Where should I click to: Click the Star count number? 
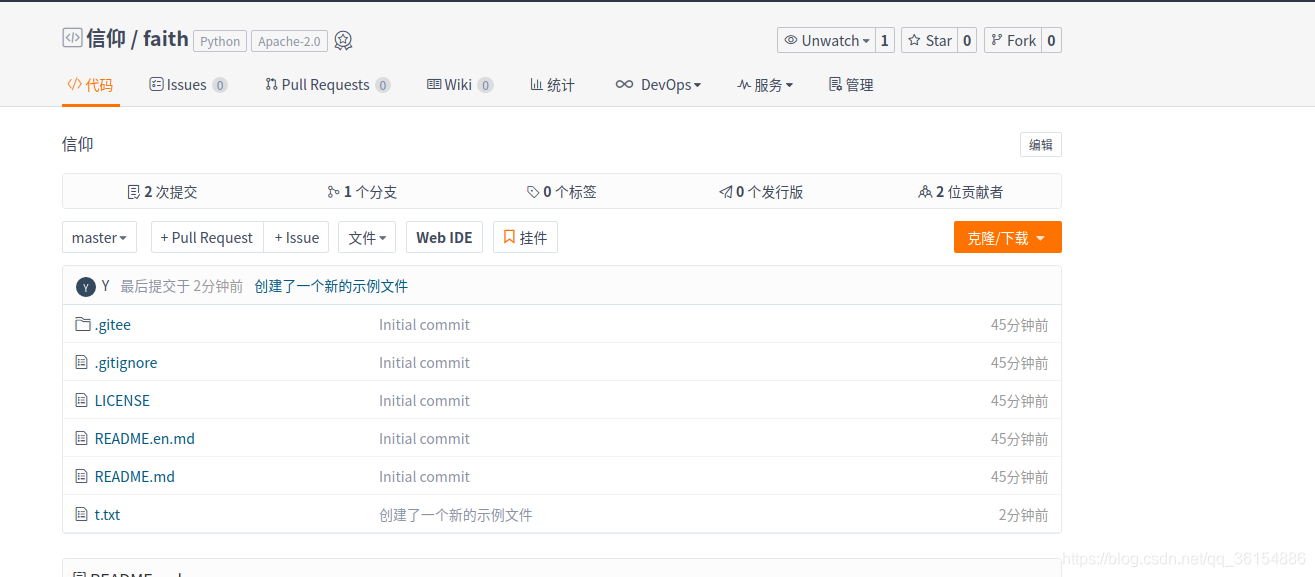click(x=967, y=40)
